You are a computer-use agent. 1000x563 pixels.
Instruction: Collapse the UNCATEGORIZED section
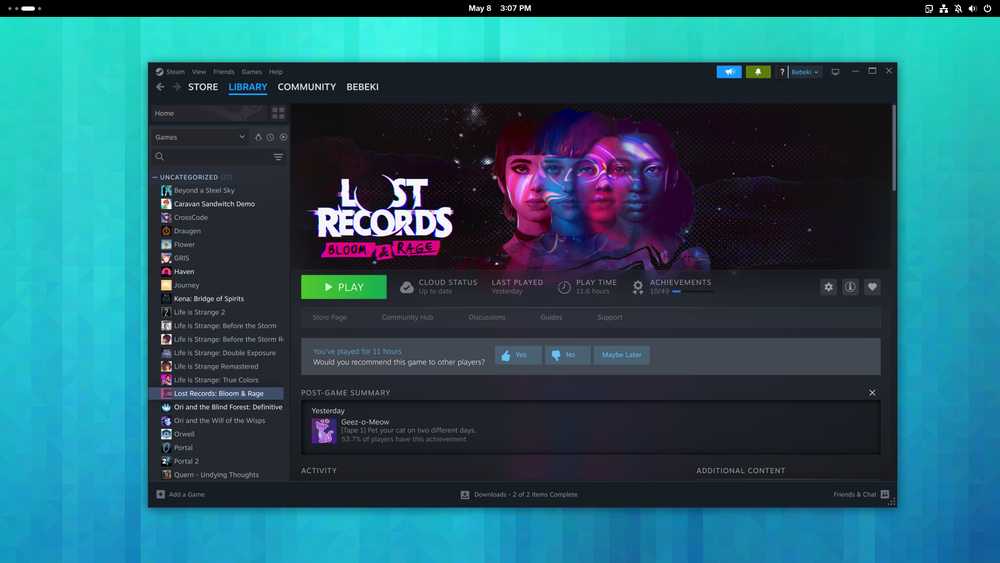pos(155,177)
